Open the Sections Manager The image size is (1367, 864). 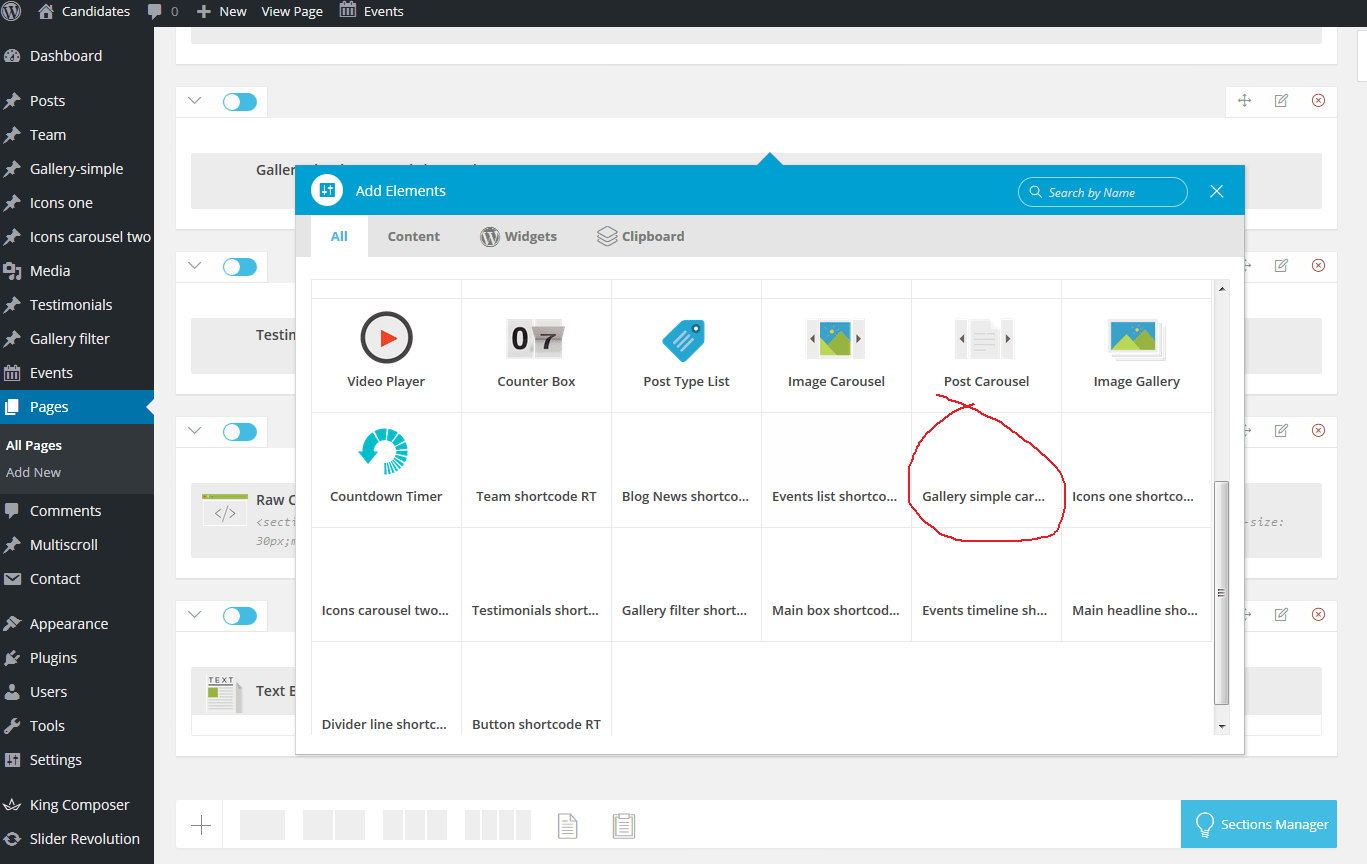(x=1259, y=825)
